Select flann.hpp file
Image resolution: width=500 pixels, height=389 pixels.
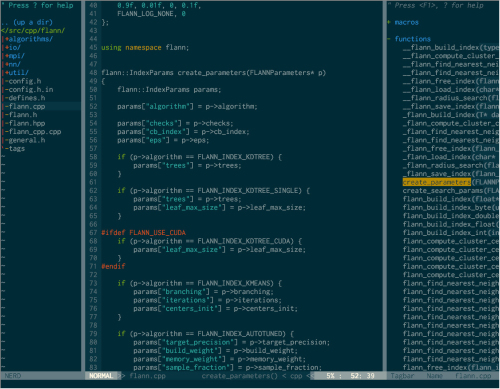[27, 123]
